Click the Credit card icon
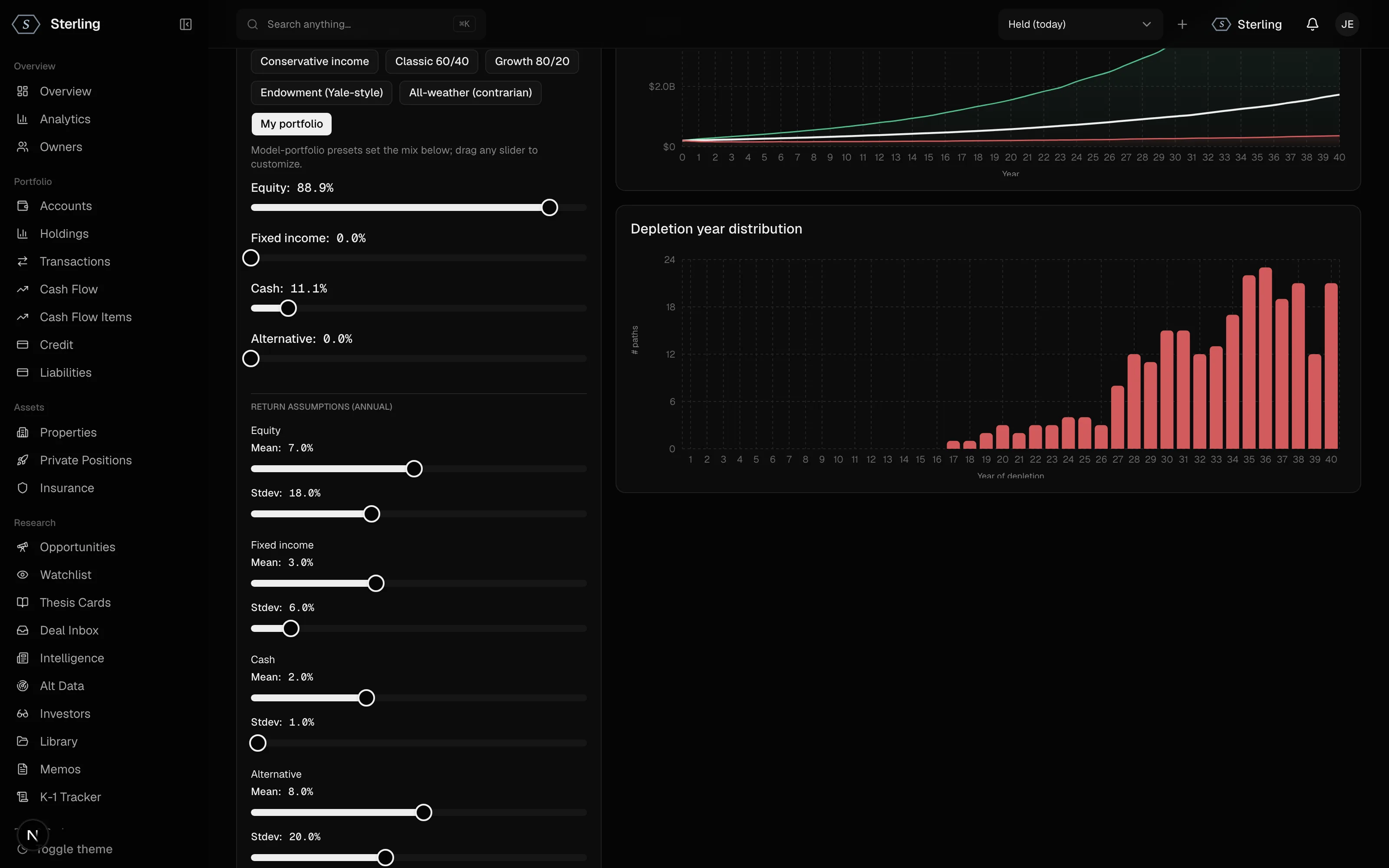 pos(23,345)
